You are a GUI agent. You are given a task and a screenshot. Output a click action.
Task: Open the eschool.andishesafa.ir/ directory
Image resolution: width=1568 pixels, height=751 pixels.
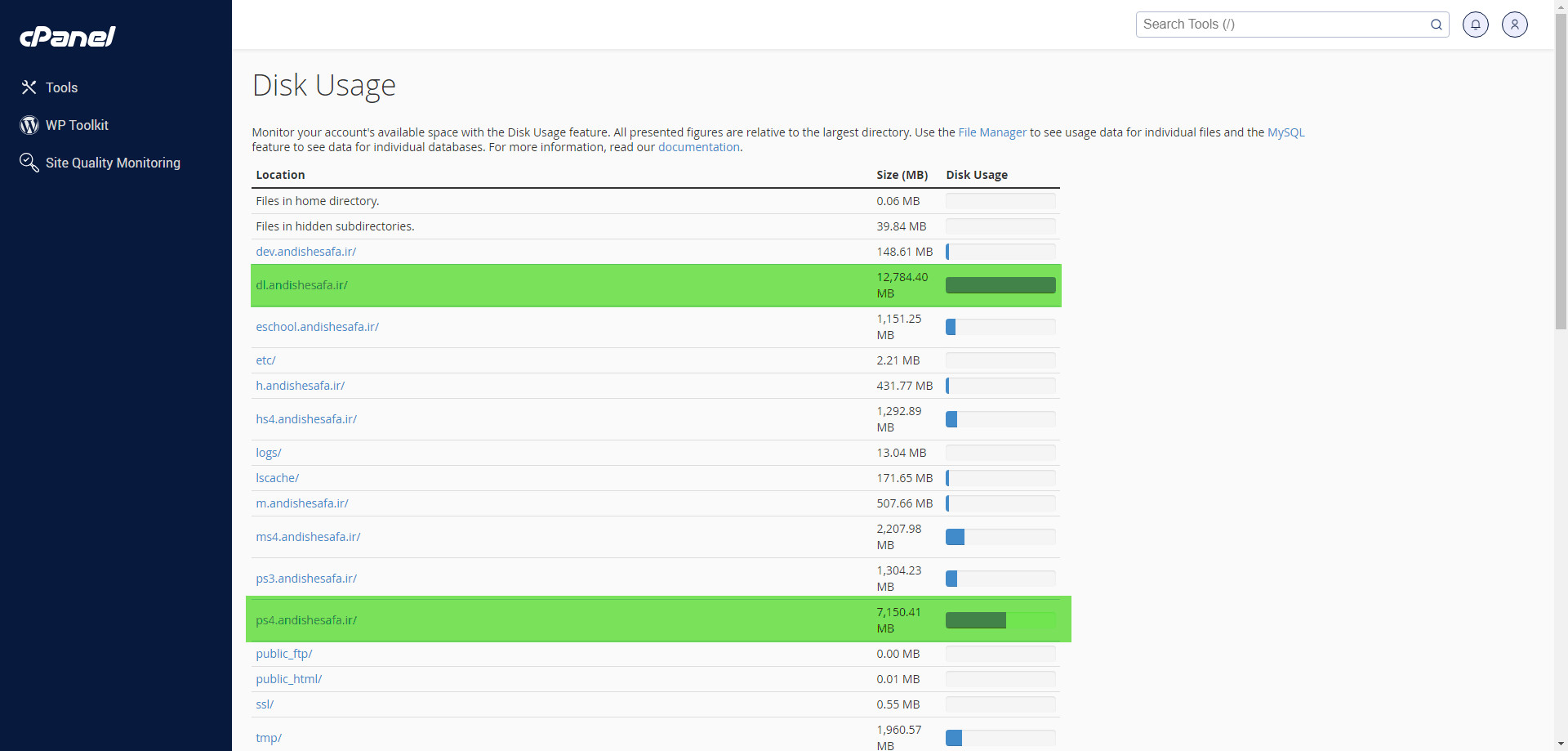[x=317, y=327]
